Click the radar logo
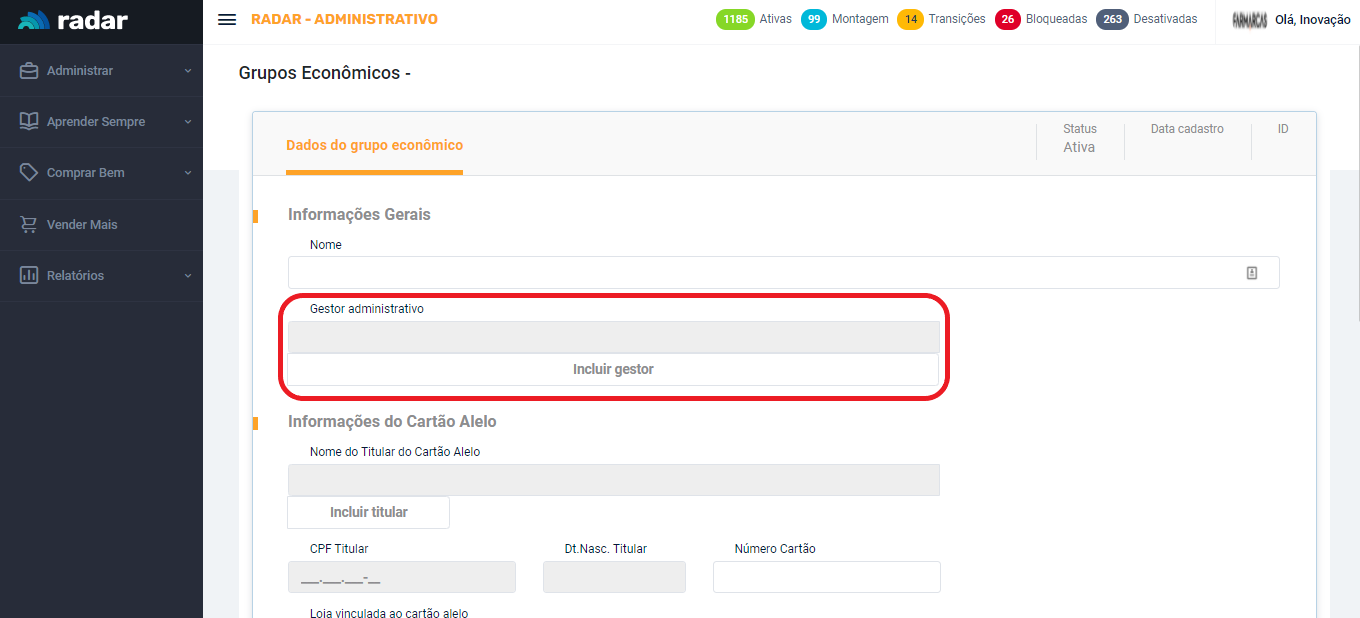This screenshot has height=618, width=1360. click(x=73, y=21)
